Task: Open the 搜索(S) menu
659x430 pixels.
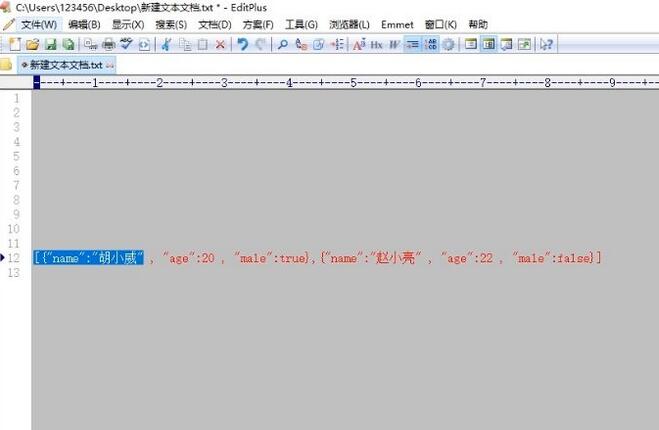Action: 171,25
